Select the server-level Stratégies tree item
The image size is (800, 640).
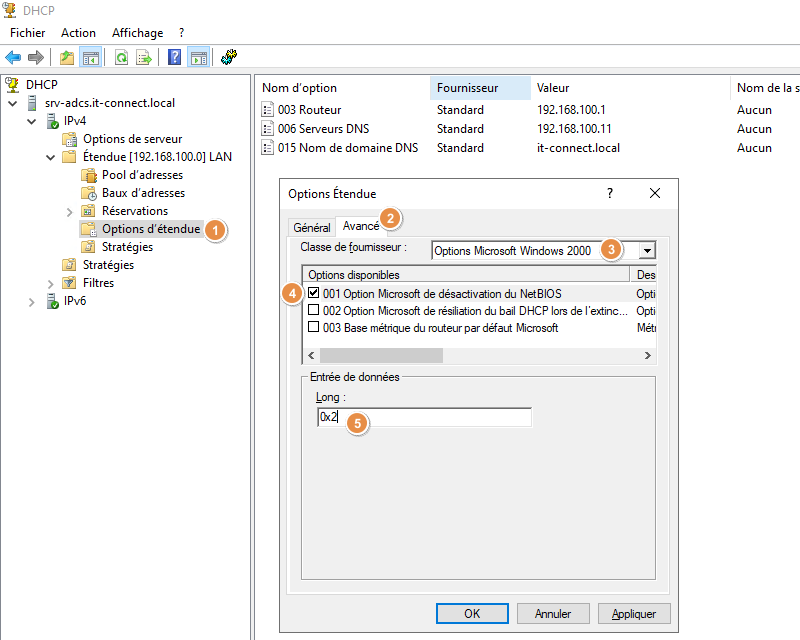(108, 265)
